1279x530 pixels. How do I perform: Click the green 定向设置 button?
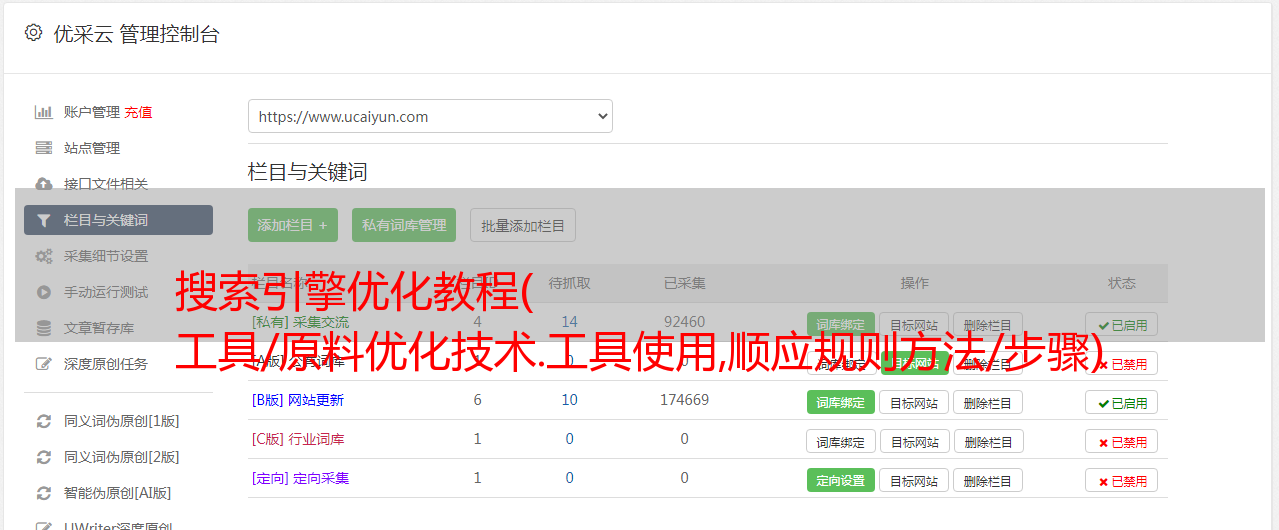[840, 480]
